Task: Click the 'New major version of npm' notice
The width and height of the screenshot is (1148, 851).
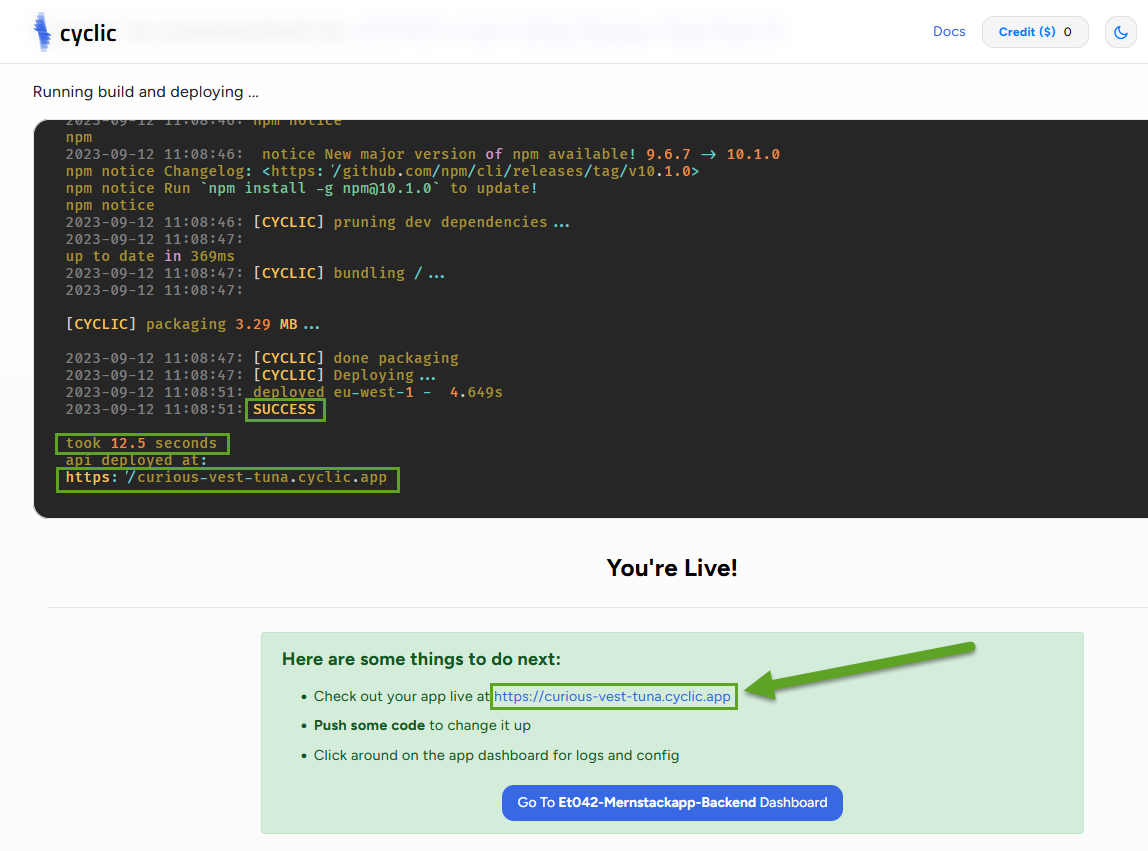Action: [422, 155]
